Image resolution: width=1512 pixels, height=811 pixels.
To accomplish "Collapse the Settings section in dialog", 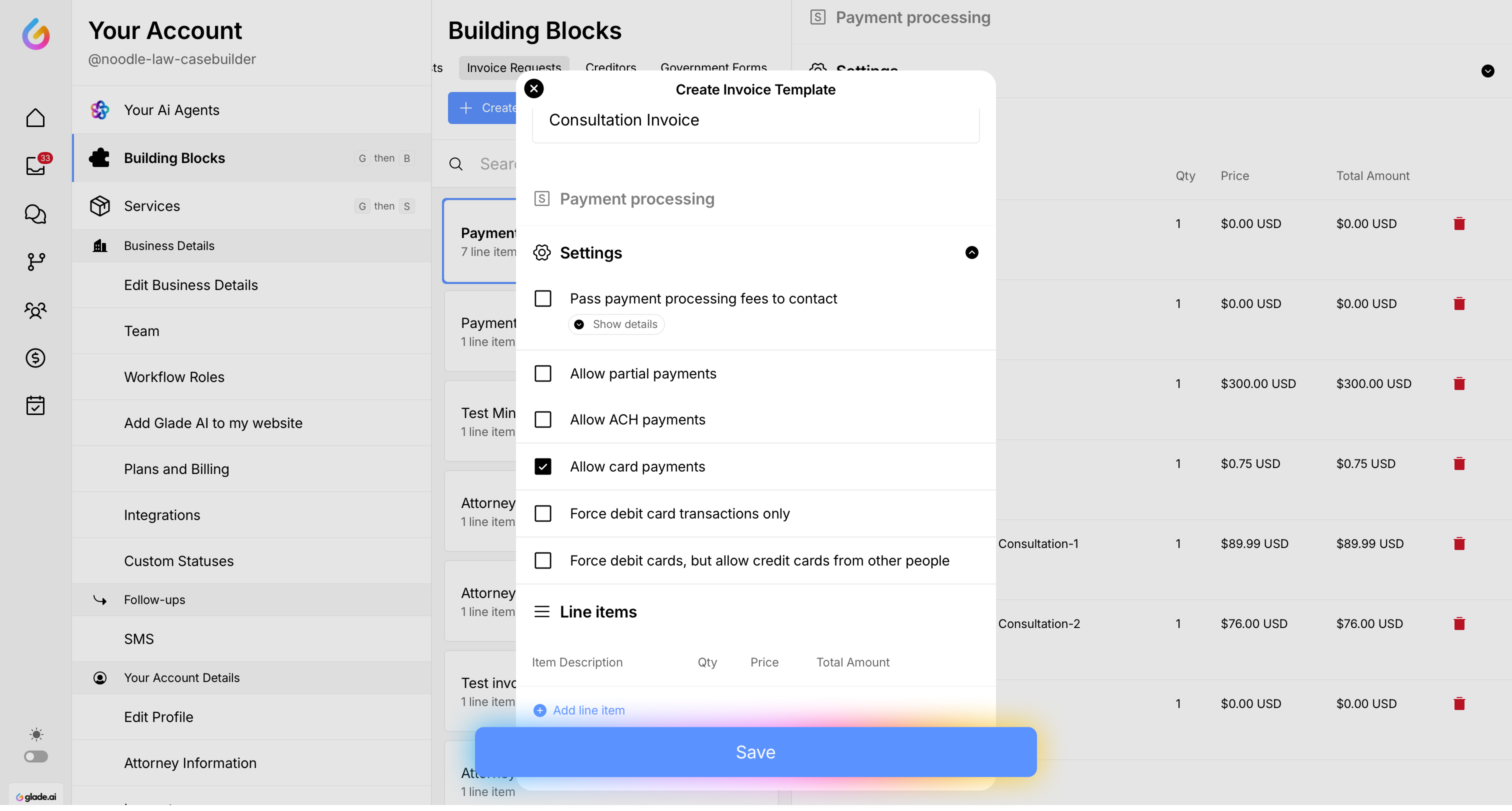I will pos(971,252).
